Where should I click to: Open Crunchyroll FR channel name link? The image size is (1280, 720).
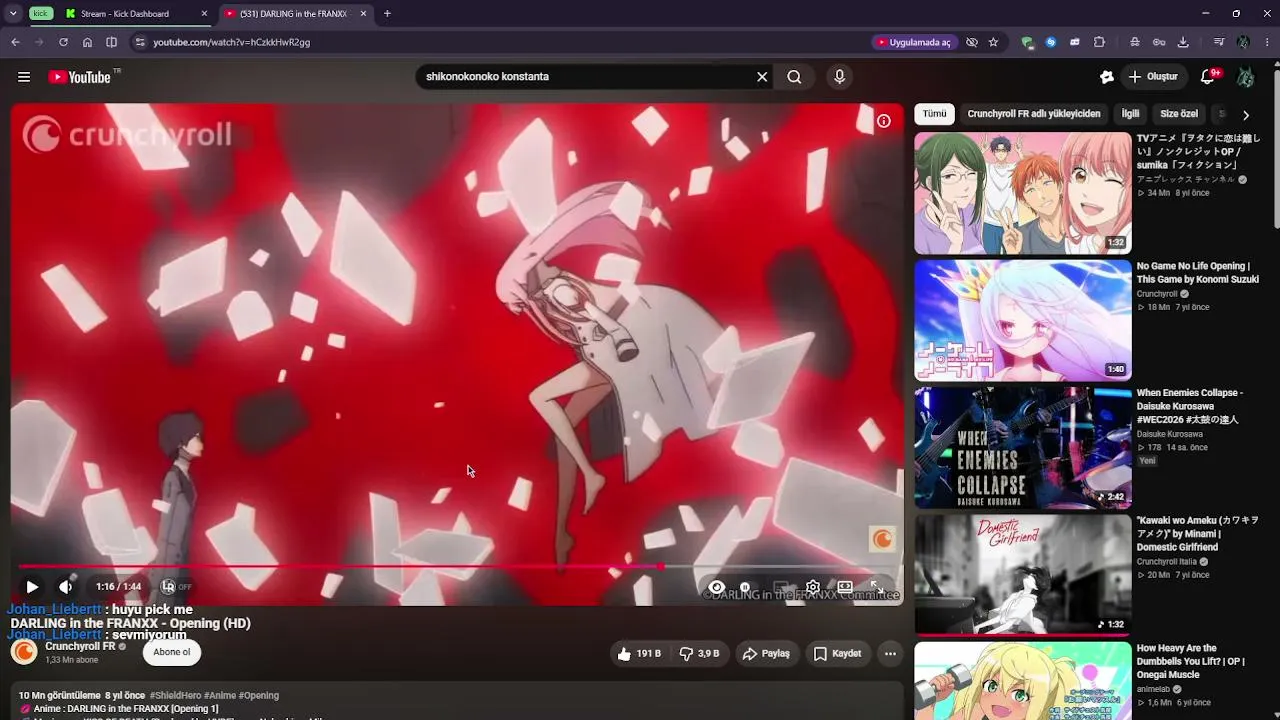coord(80,647)
